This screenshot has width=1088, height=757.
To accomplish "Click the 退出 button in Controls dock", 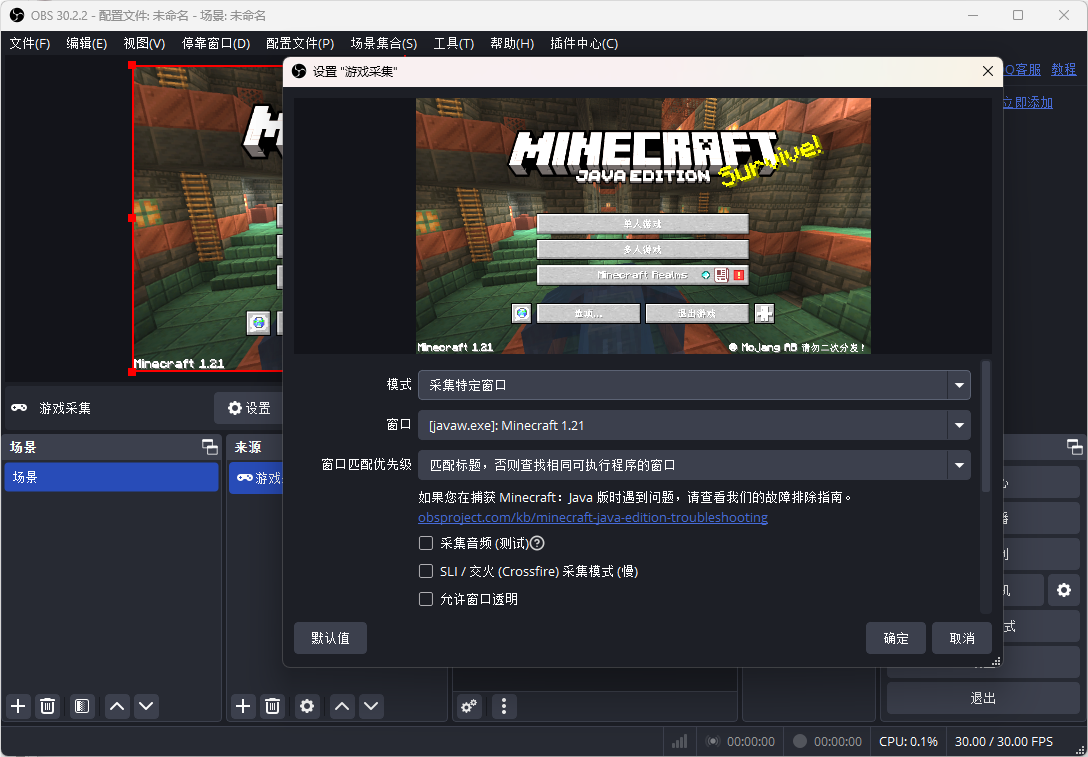I will coord(983,698).
